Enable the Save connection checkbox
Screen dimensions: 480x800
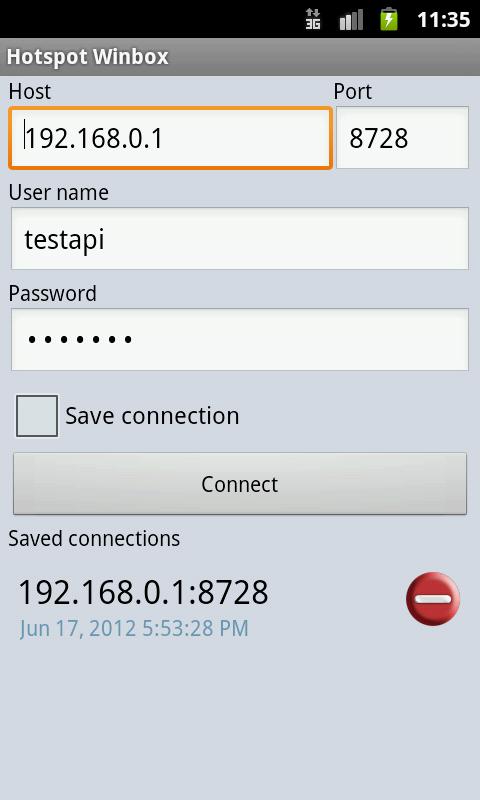point(37,416)
